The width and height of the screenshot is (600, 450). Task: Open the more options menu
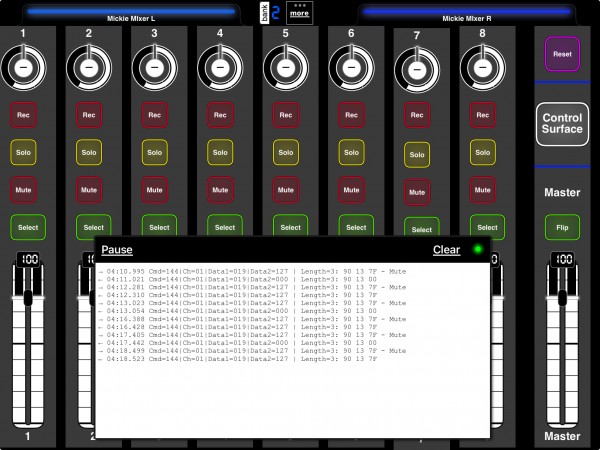pos(300,13)
